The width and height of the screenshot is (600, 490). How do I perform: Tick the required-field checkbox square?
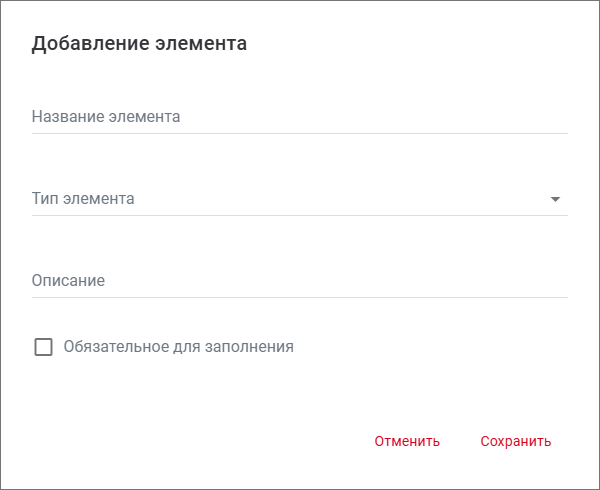click(x=43, y=347)
